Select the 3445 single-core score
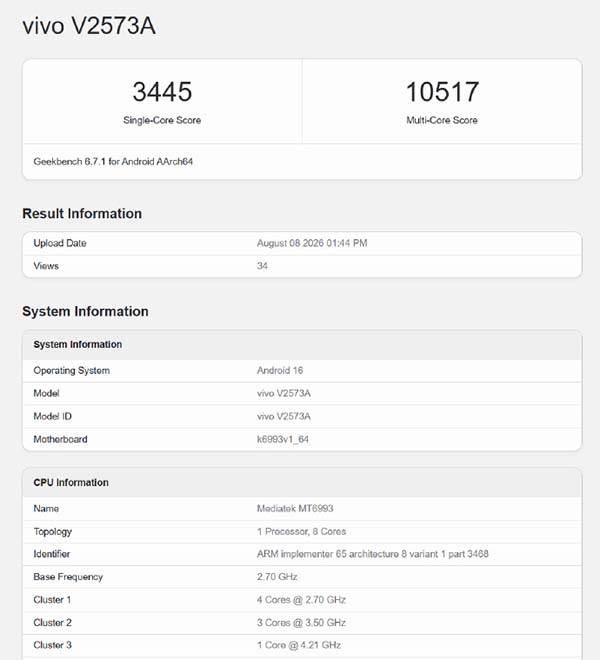Image resolution: width=600 pixels, height=660 pixels. tap(162, 92)
